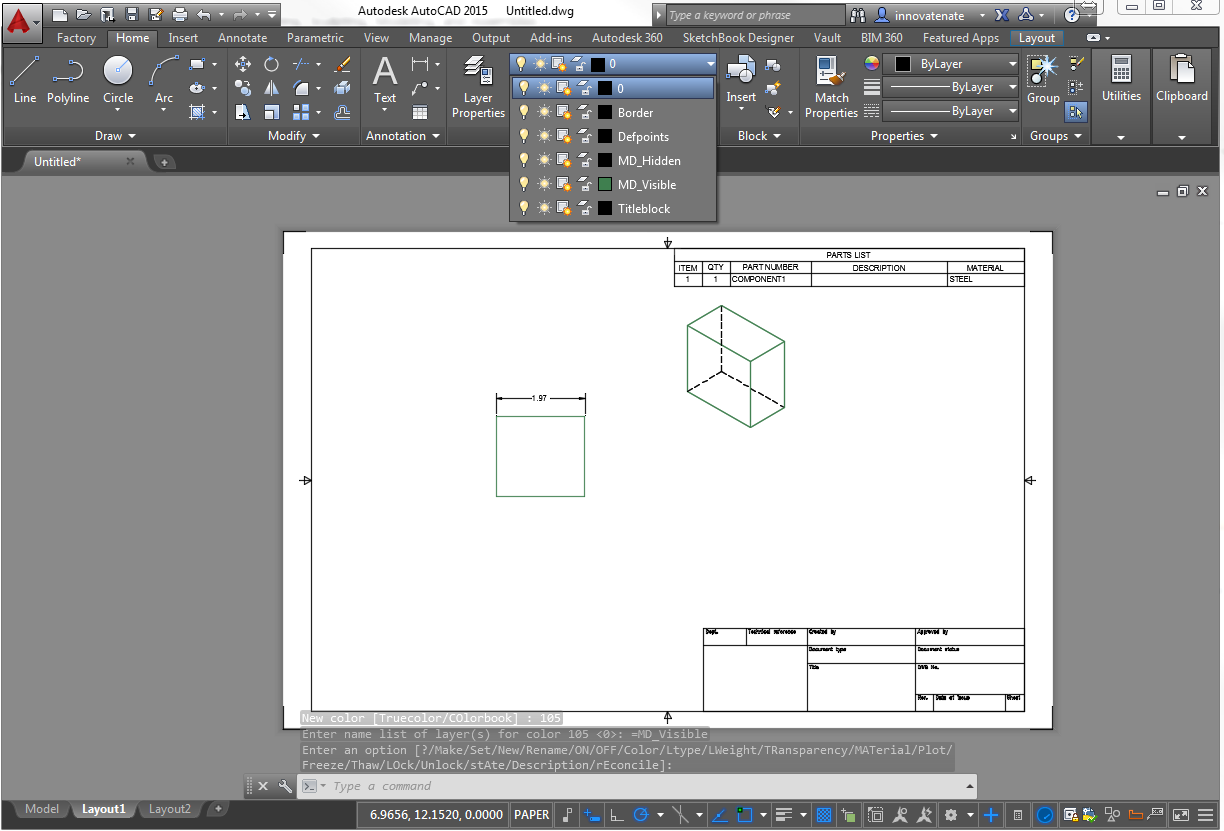Click the black Defpoints layer color swatch
1224x831 pixels.
pos(605,136)
